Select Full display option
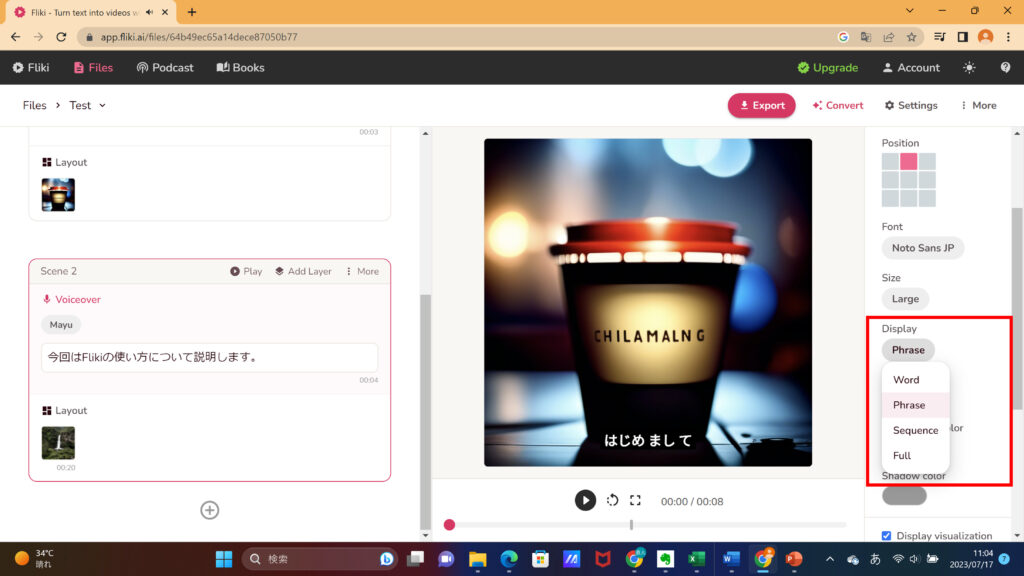 click(x=916, y=455)
